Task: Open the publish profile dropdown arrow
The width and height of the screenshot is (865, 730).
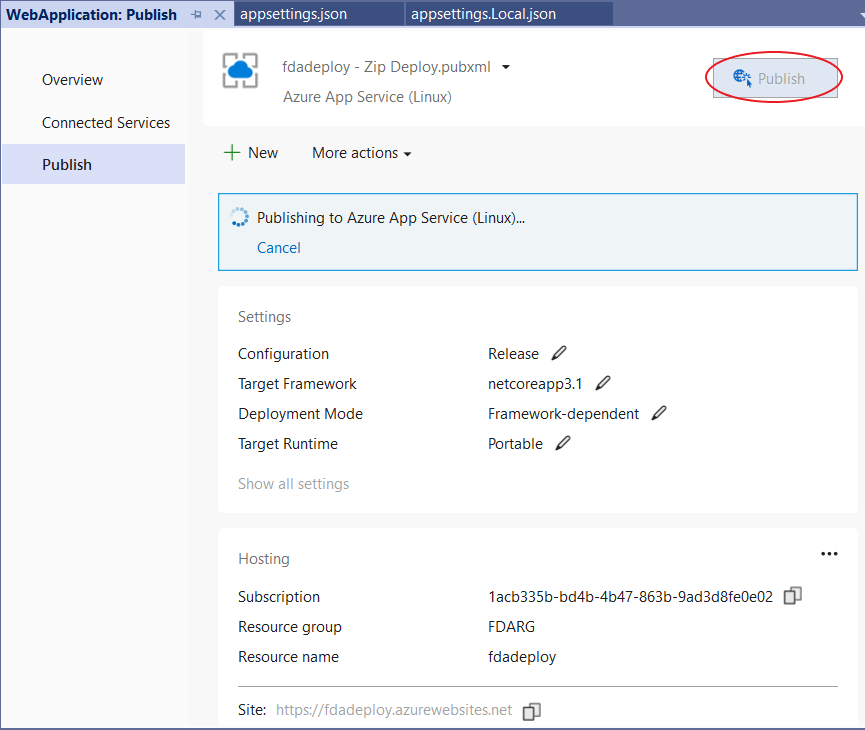Action: [505, 67]
